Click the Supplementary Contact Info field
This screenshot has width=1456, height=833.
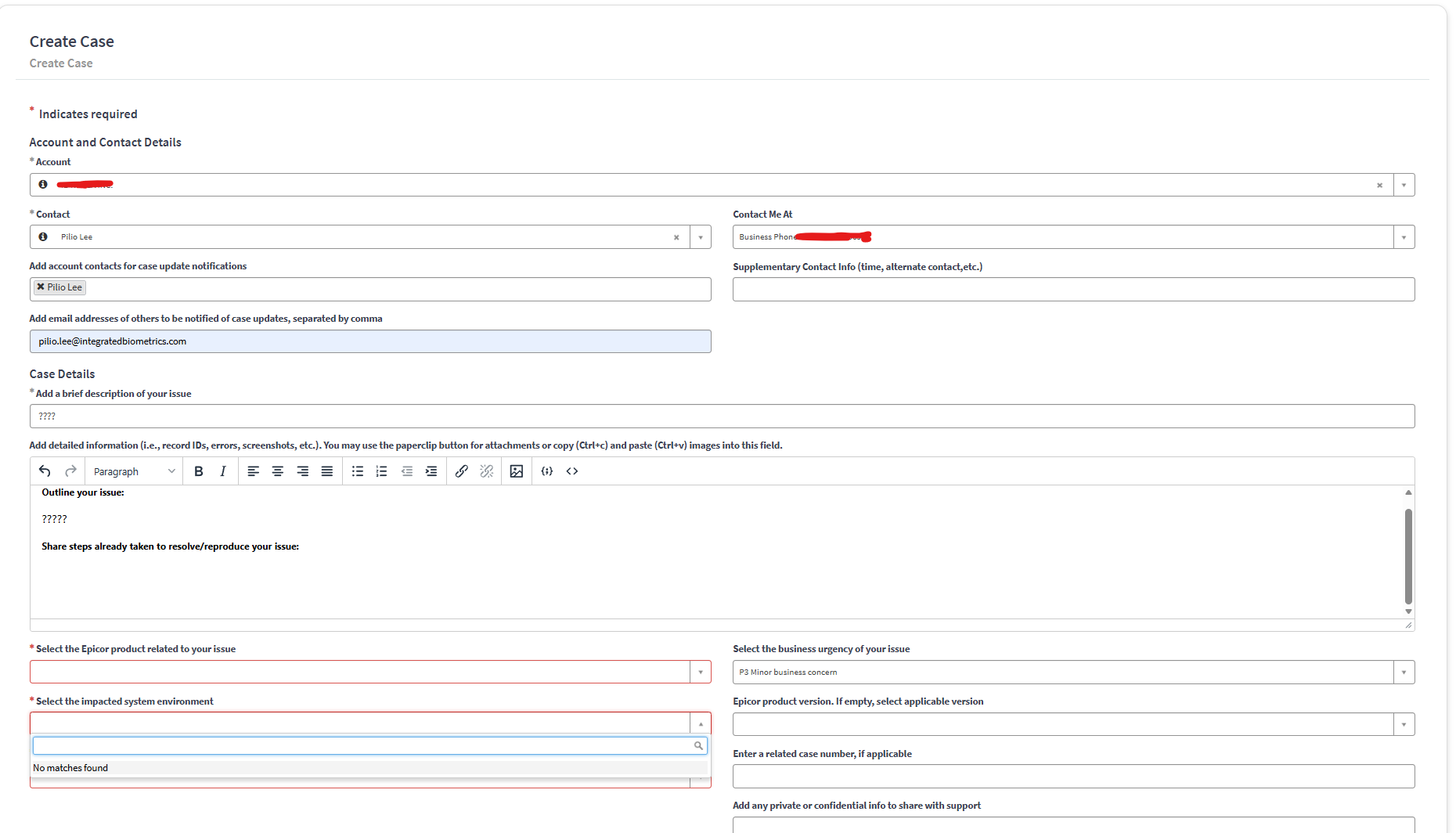click(x=1073, y=290)
